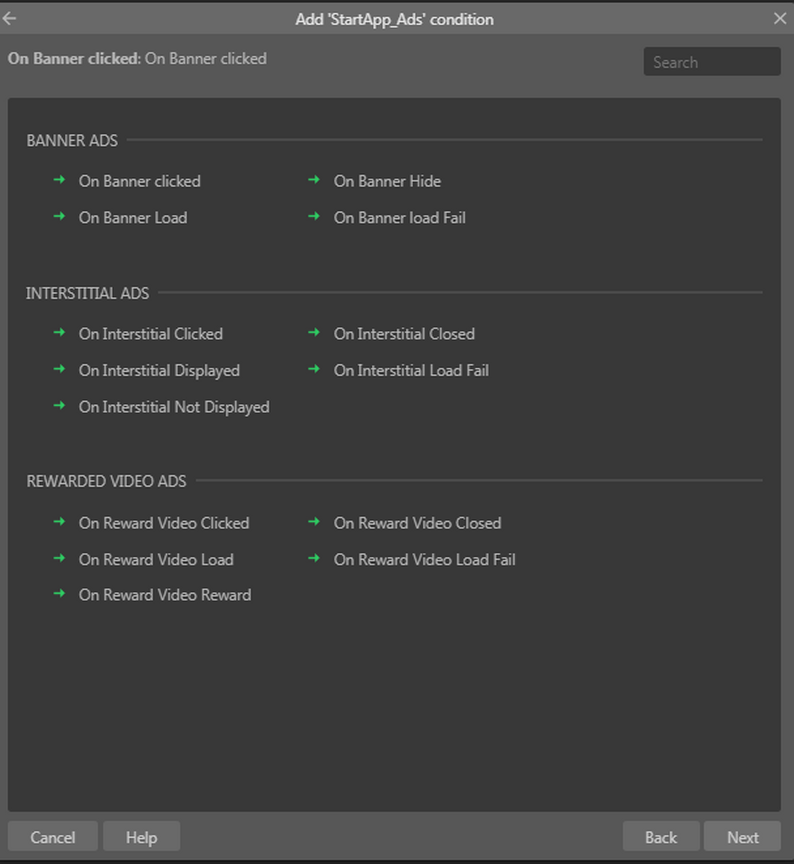The height and width of the screenshot is (864, 794).
Task: Choose 'On Interstitial Closed' condition text
Action: [404, 334]
